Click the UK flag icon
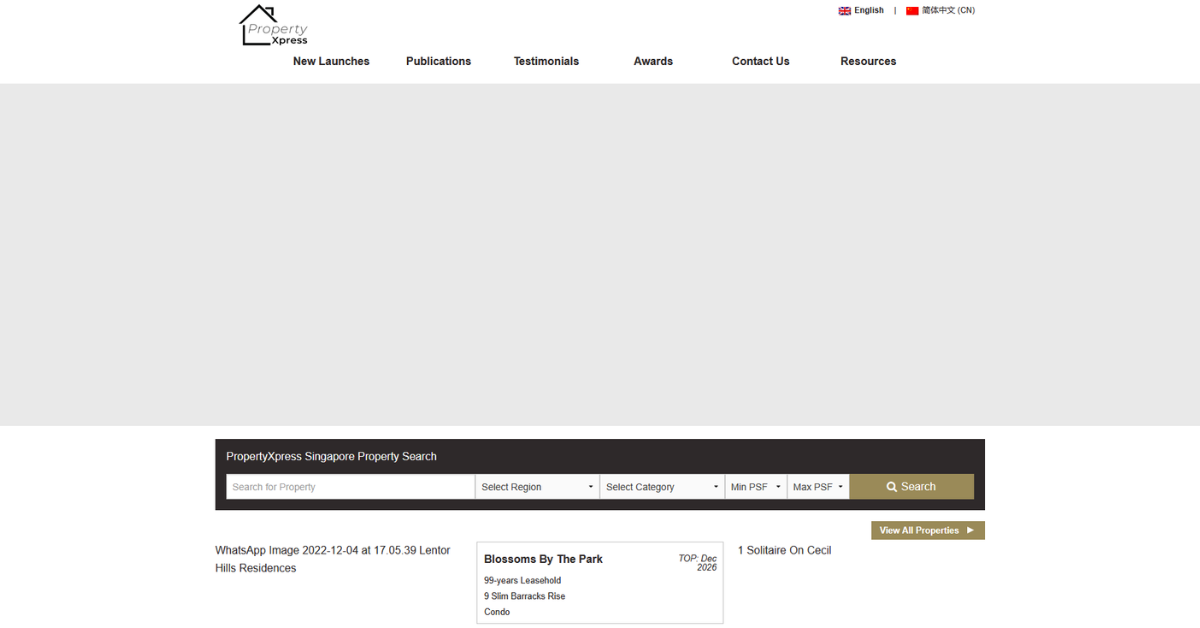The height and width of the screenshot is (628, 1200). point(845,11)
